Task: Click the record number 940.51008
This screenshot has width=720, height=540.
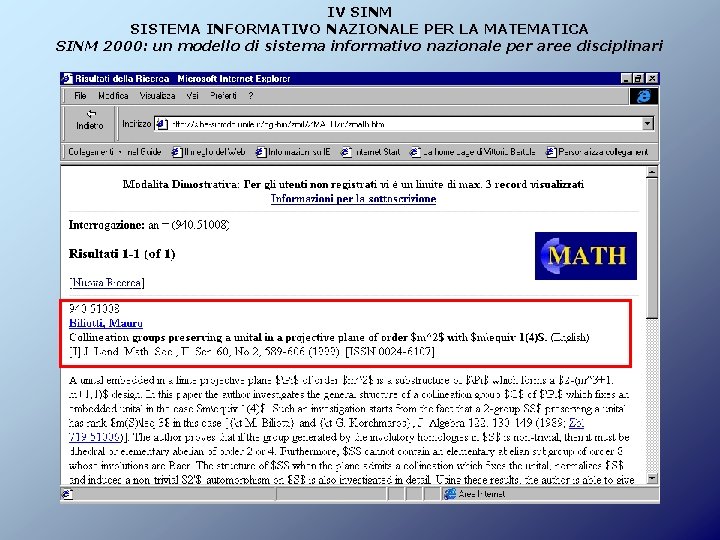Action: (94, 308)
